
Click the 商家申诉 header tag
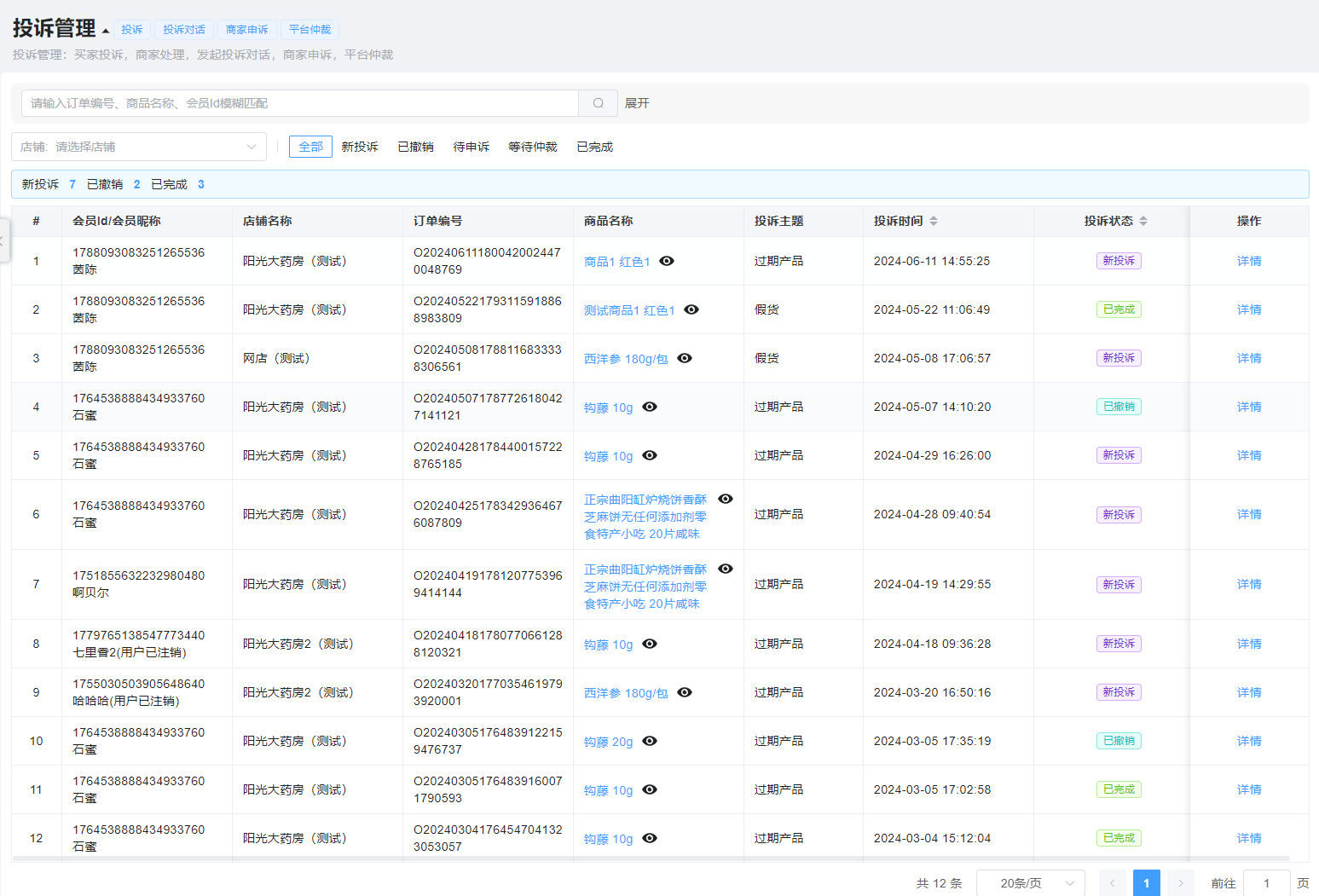(x=247, y=30)
